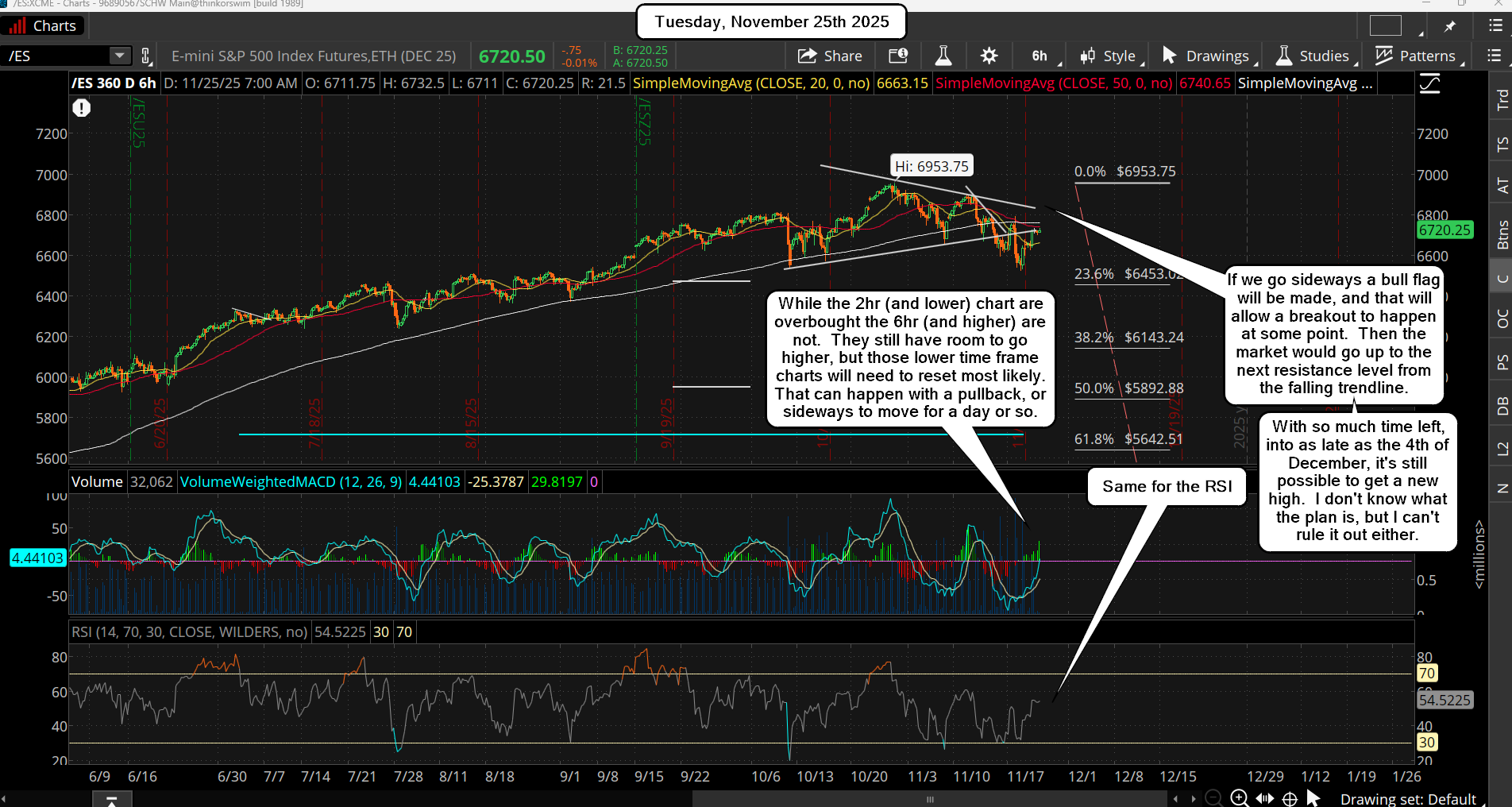Toggle the pin icon in top bar

(x=1449, y=26)
